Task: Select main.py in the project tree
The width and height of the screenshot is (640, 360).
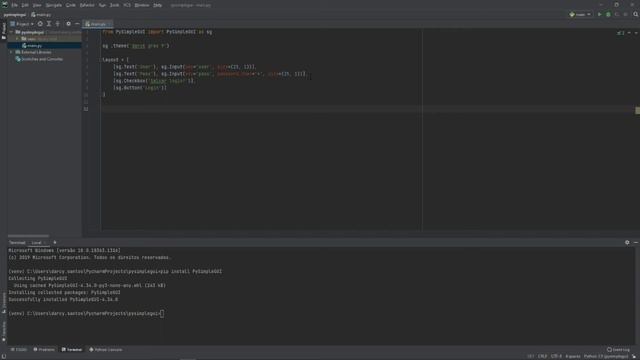Action: [34, 46]
